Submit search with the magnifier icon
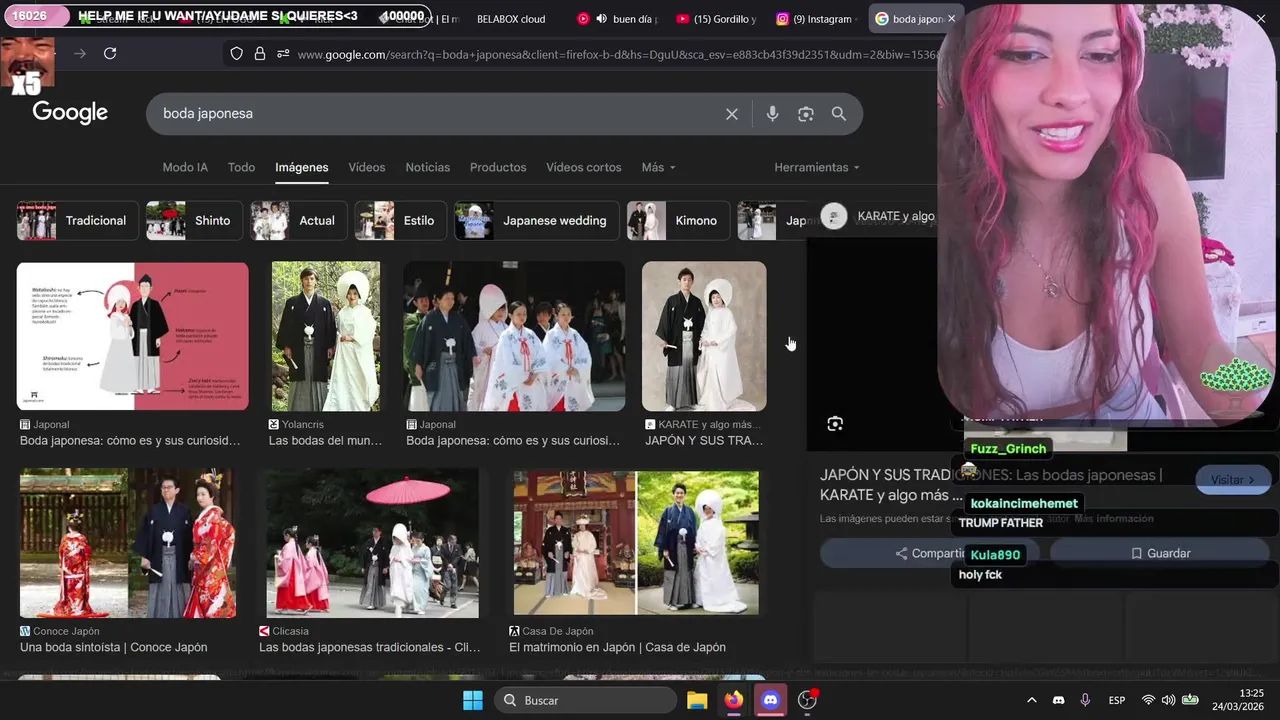 point(839,114)
